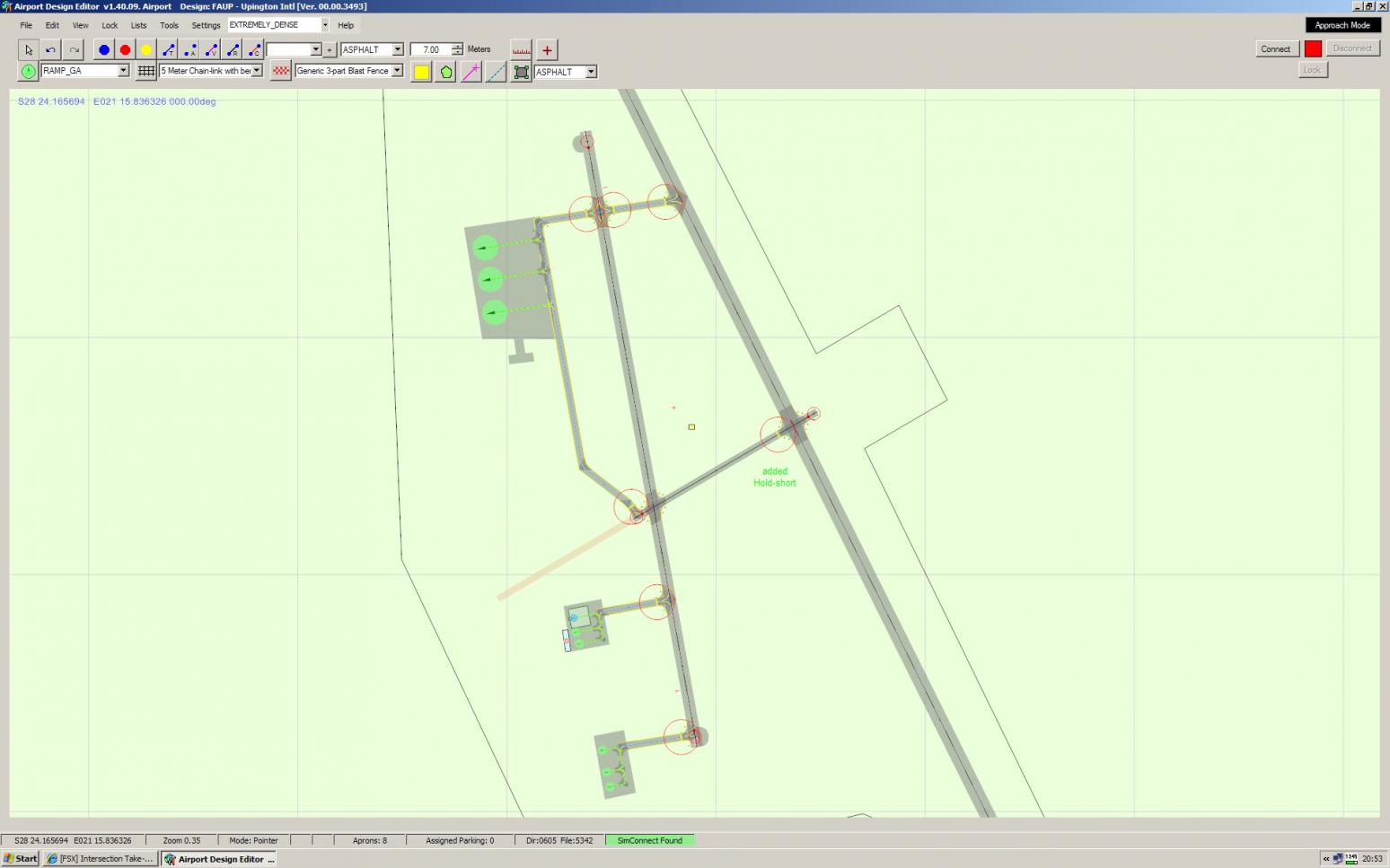Select the chain-link fence grid icon
This screenshot has width=1390, height=868.
(x=145, y=71)
